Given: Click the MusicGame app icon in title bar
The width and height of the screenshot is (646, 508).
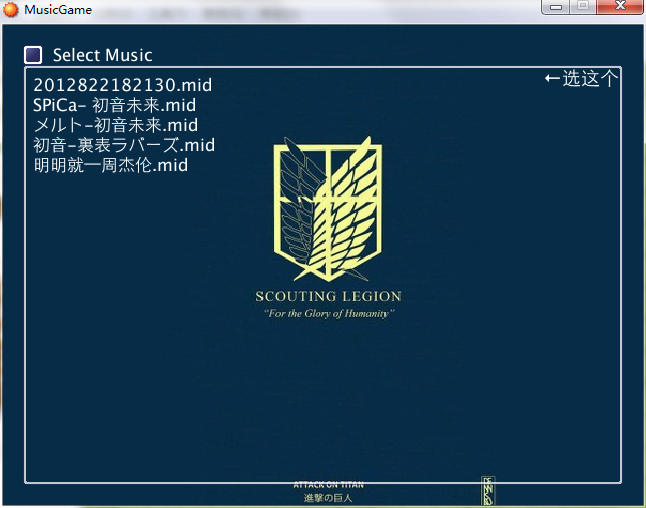Looking at the screenshot, I should 10,9.
